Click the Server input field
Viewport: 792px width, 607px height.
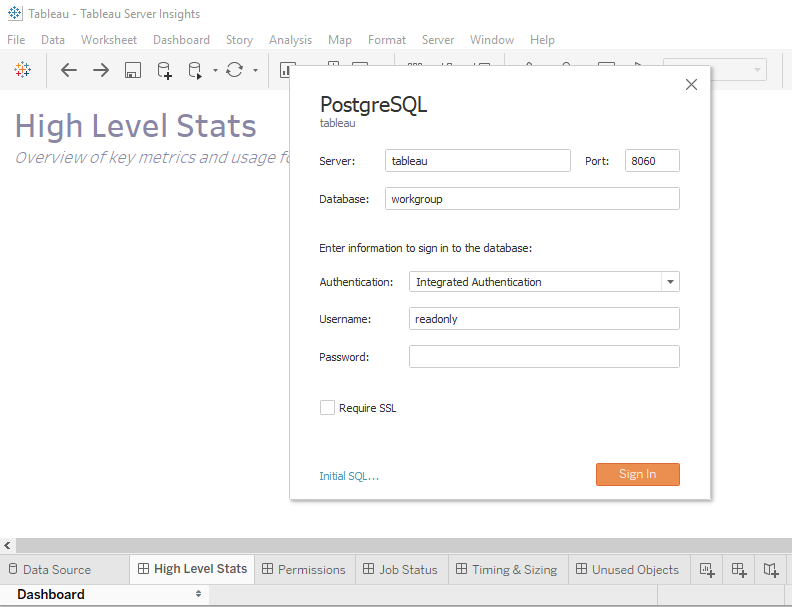[x=478, y=161]
